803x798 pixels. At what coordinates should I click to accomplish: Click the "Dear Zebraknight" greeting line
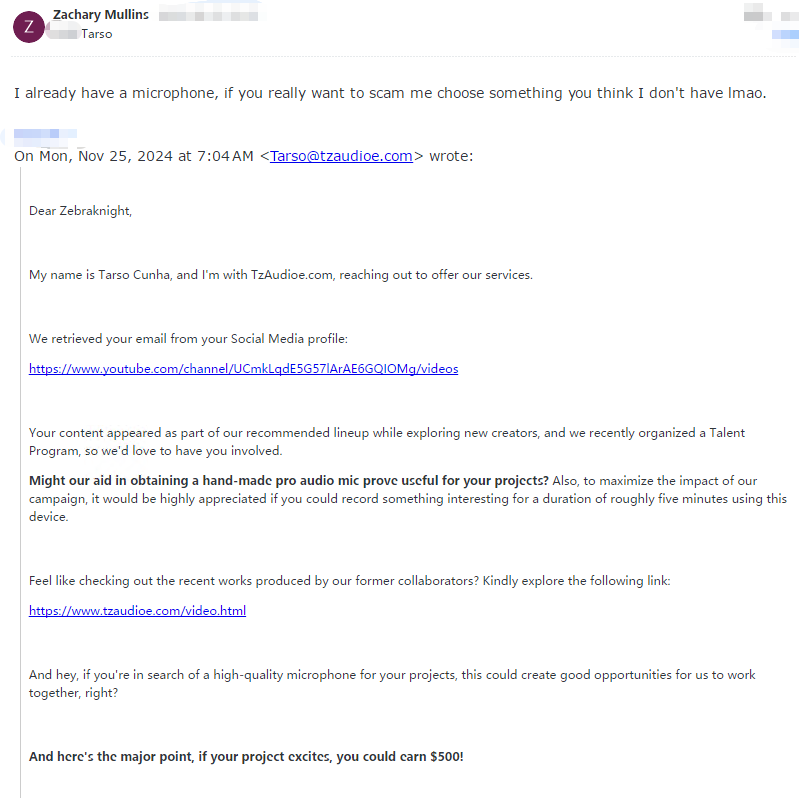[x=81, y=211]
